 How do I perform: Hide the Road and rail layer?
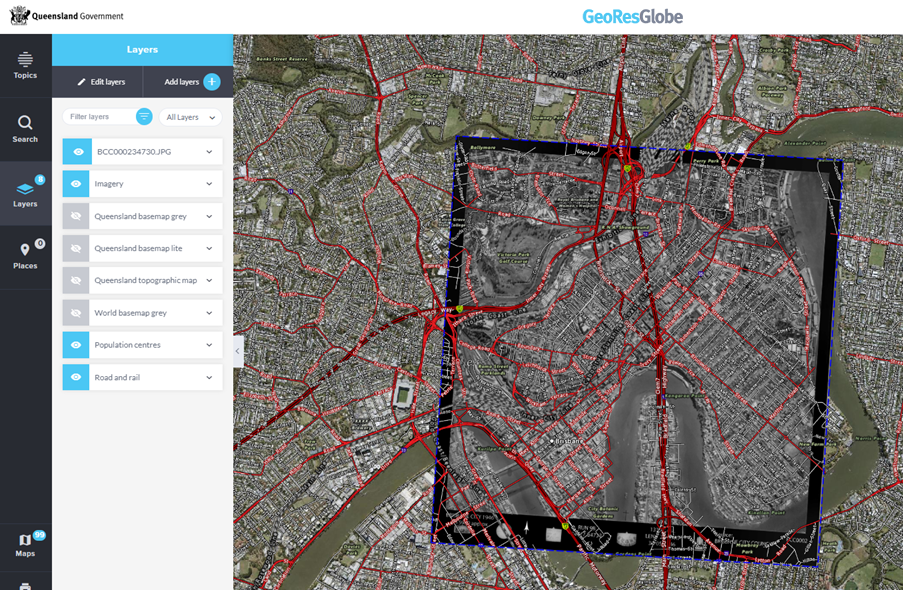coord(77,377)
